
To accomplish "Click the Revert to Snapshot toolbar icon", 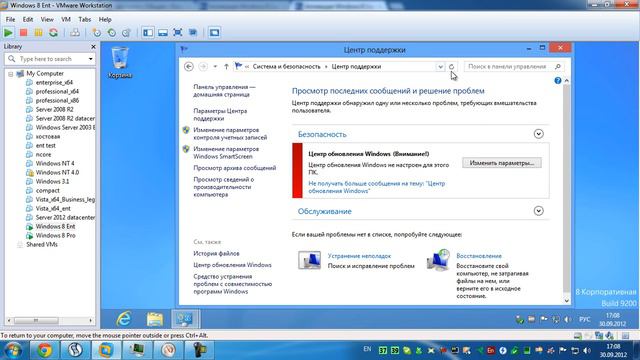I will tap(111, 33).
